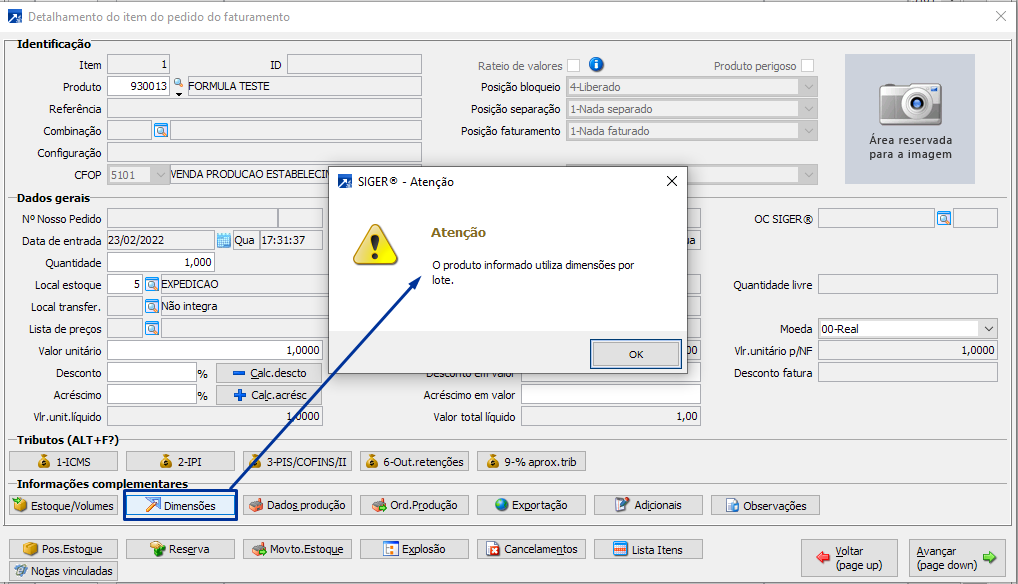1018x584 pixels.
Task: Expand Posição bloqueio dropdown
Action: point(808,86)
